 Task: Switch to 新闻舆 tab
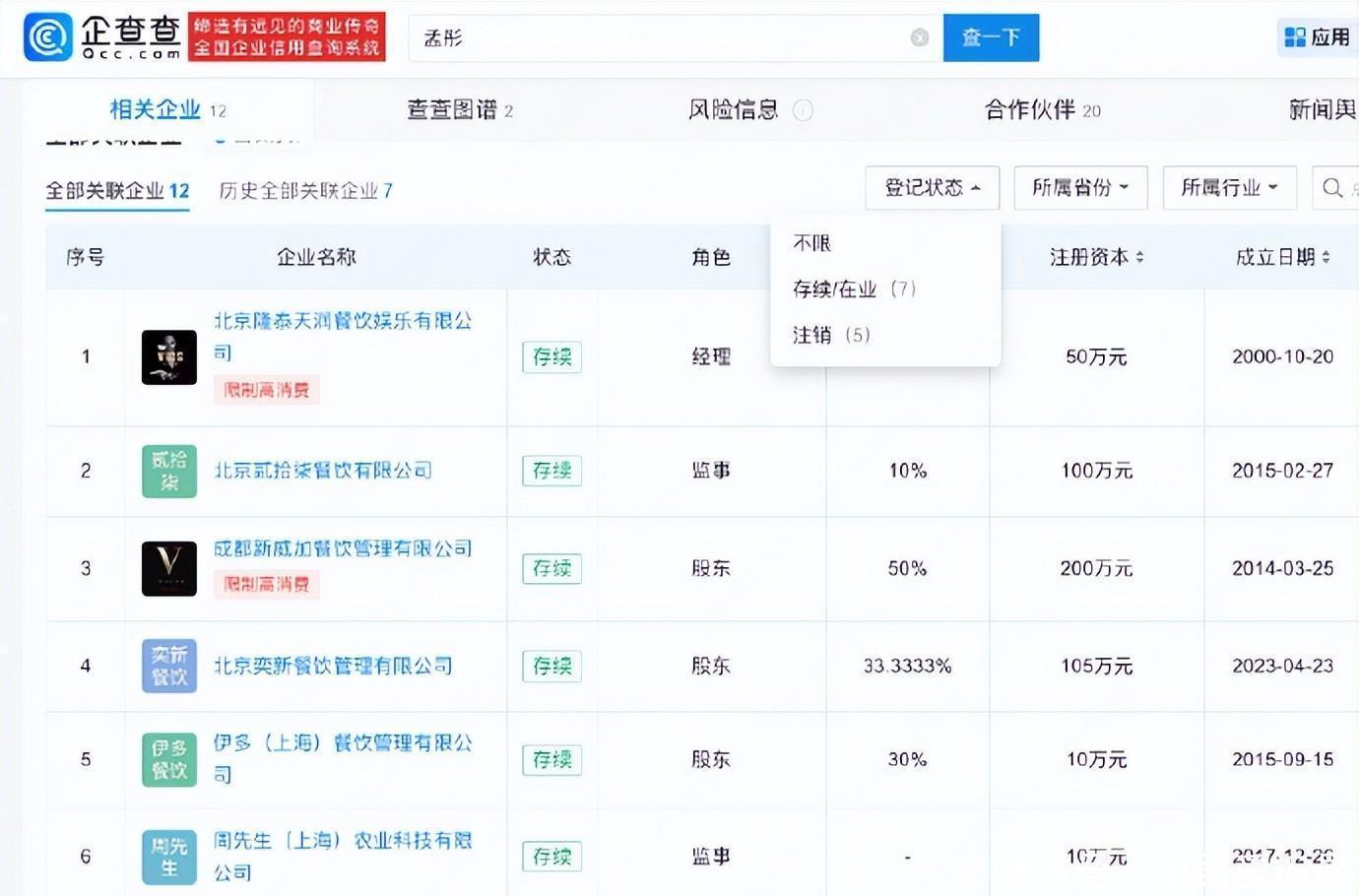pos(1323,109)
